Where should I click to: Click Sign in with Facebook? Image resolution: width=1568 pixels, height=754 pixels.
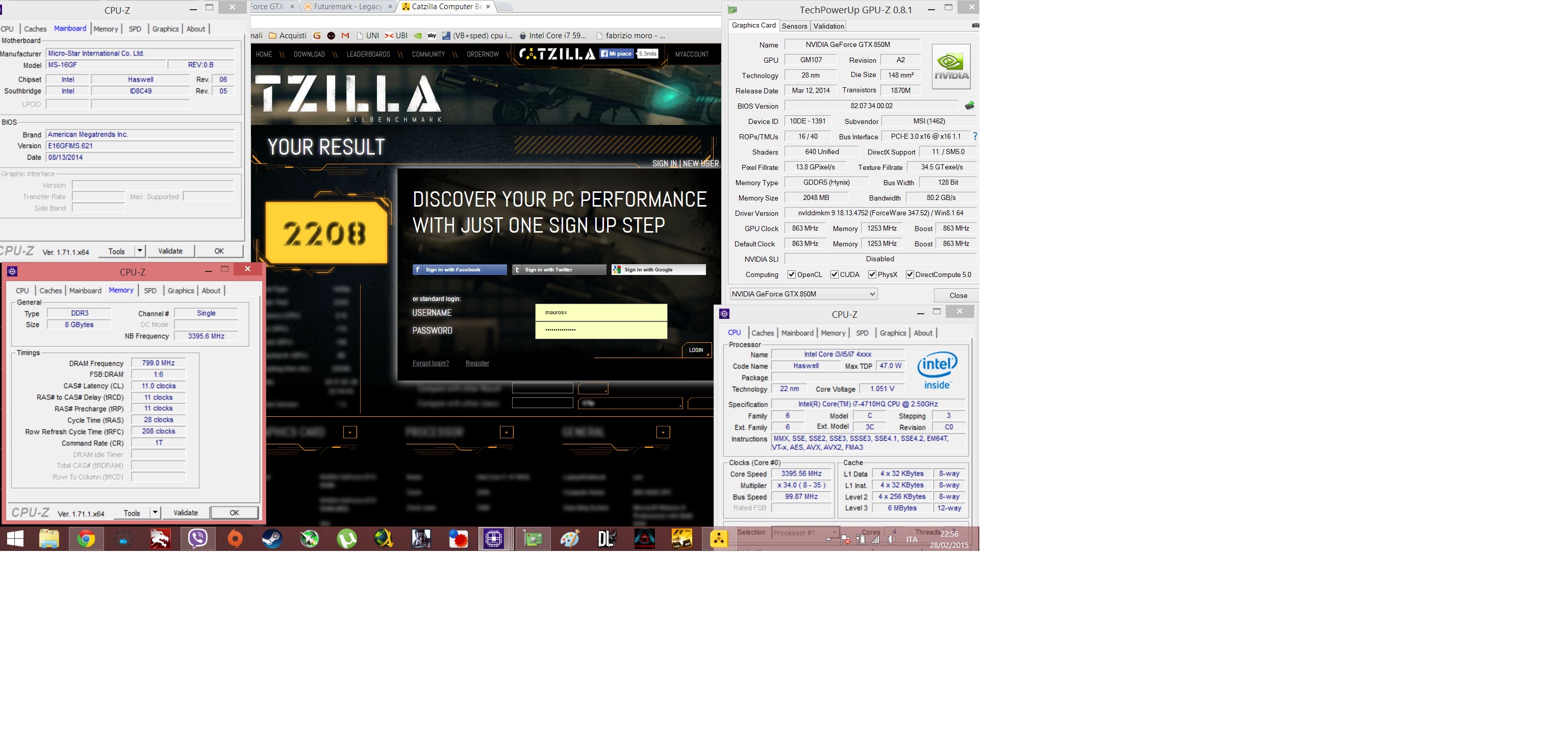[x=460, y=269]
